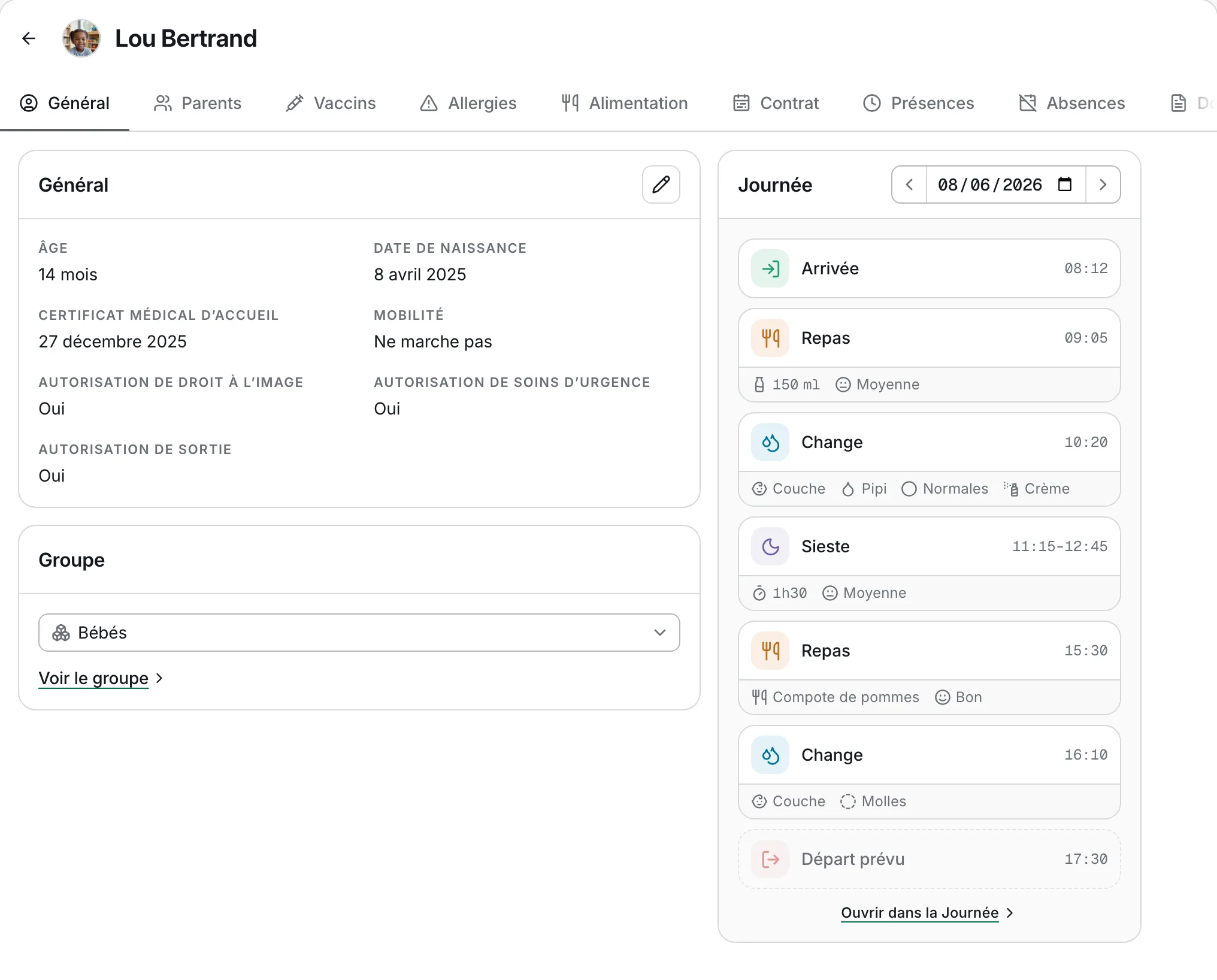The height and width of the screenshot is (980, 1217).
Task: Click the bottle icon next to 150 ml
Action: (x=759, y=385)
